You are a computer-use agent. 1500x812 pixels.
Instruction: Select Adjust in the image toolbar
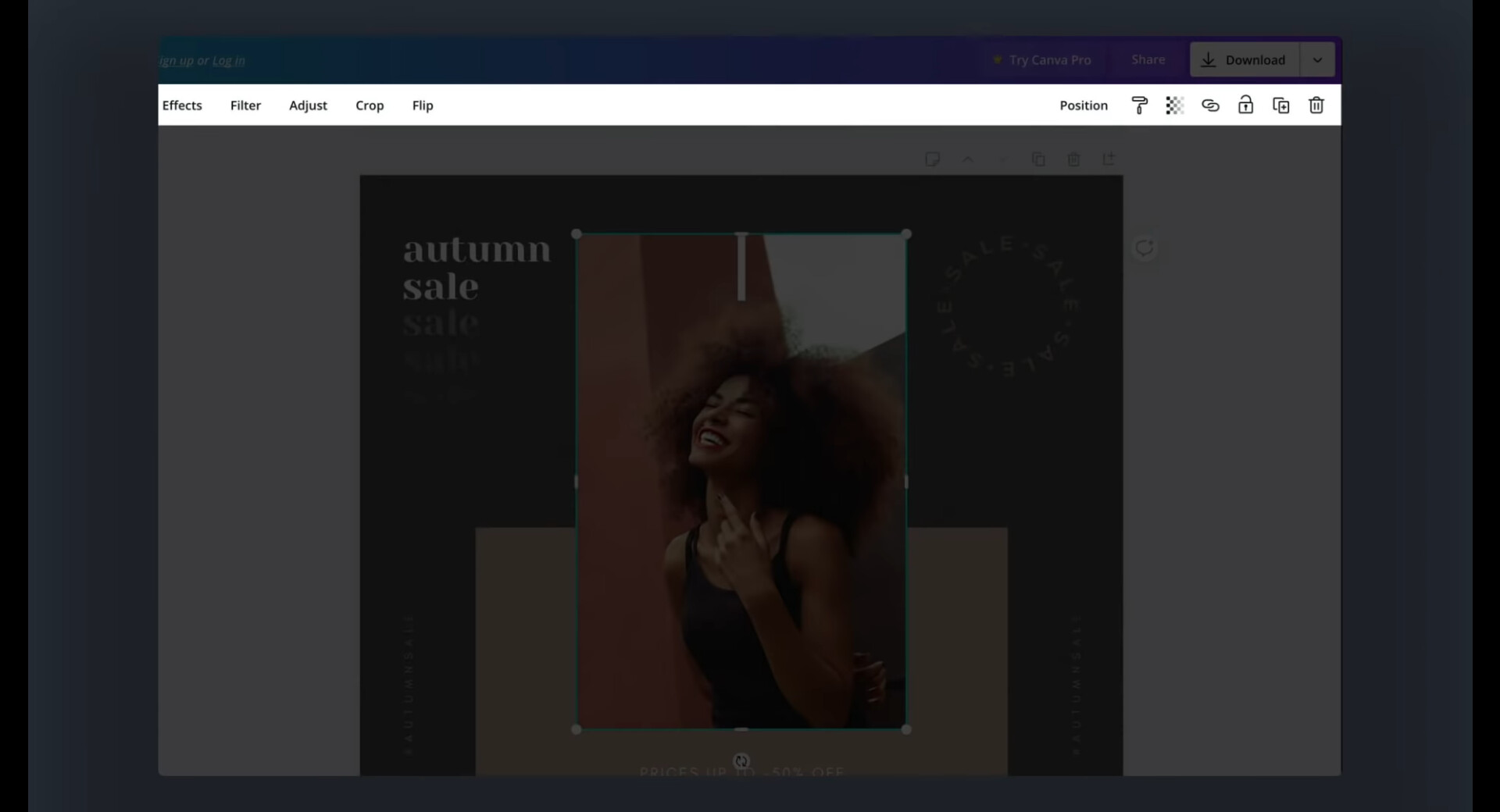308,105
